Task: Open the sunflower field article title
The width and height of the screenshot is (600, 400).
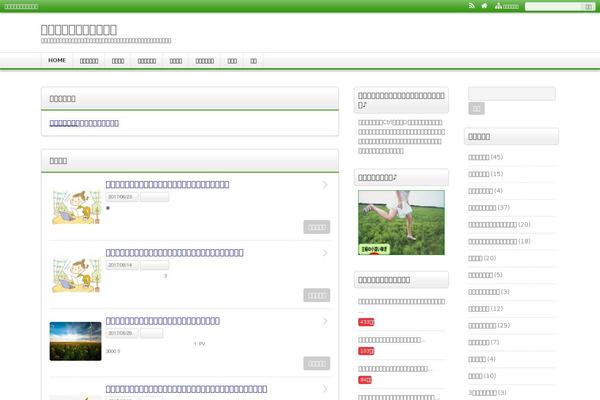Action: 163,321
